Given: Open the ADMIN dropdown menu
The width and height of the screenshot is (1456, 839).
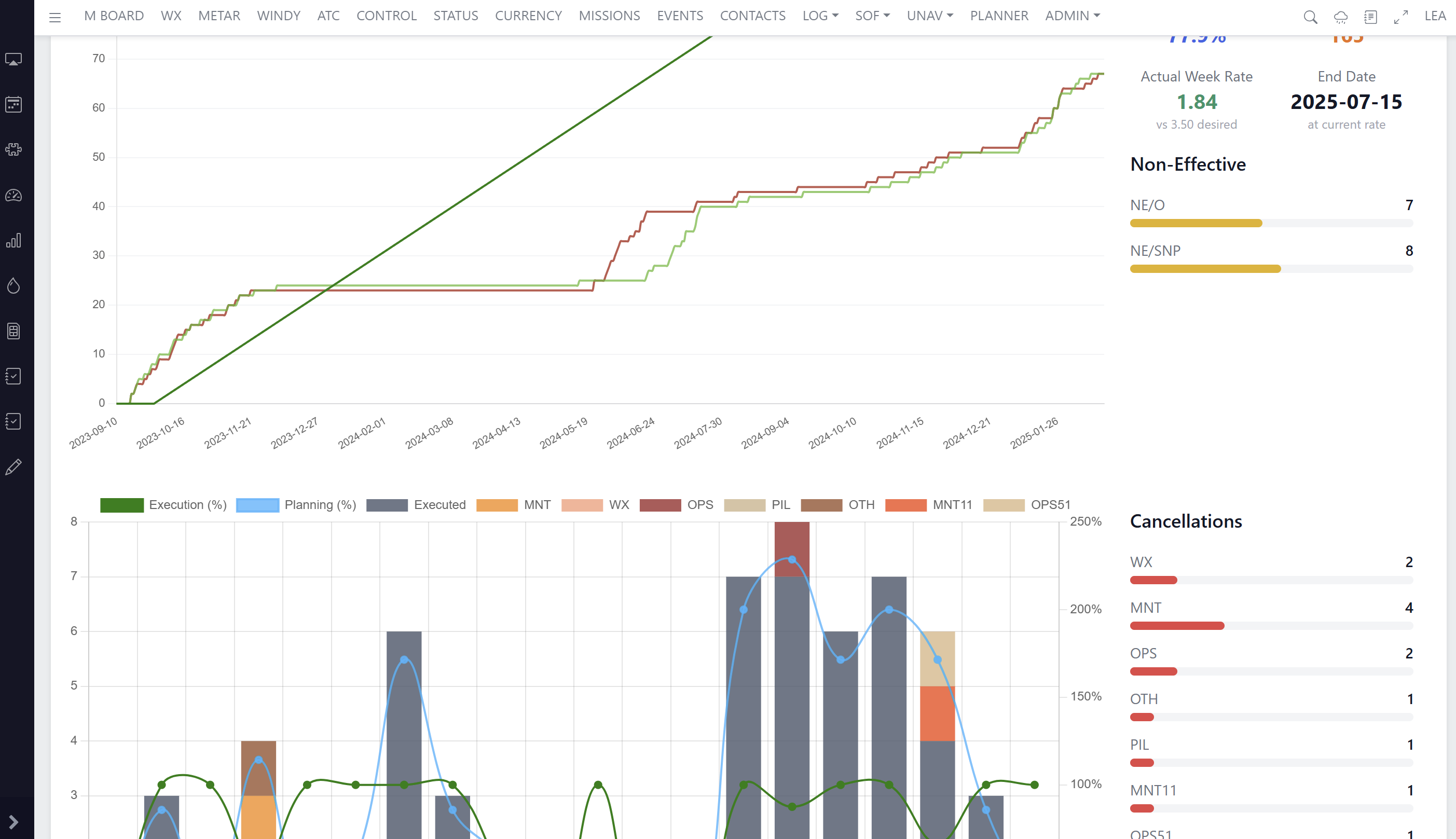Looking at the screenshot, I should (x=1073, y=16).
